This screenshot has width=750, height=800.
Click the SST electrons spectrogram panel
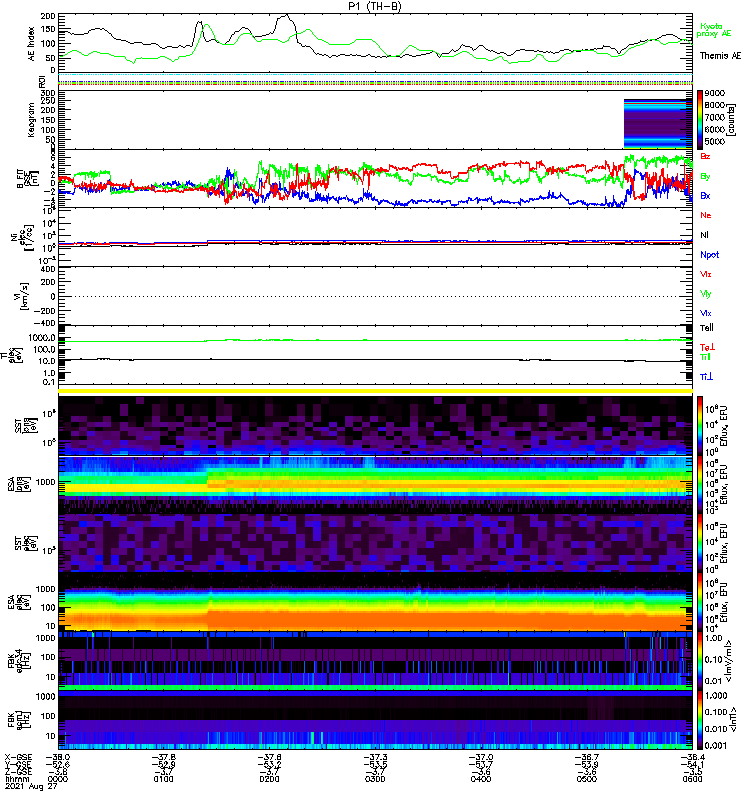[376, 543]
